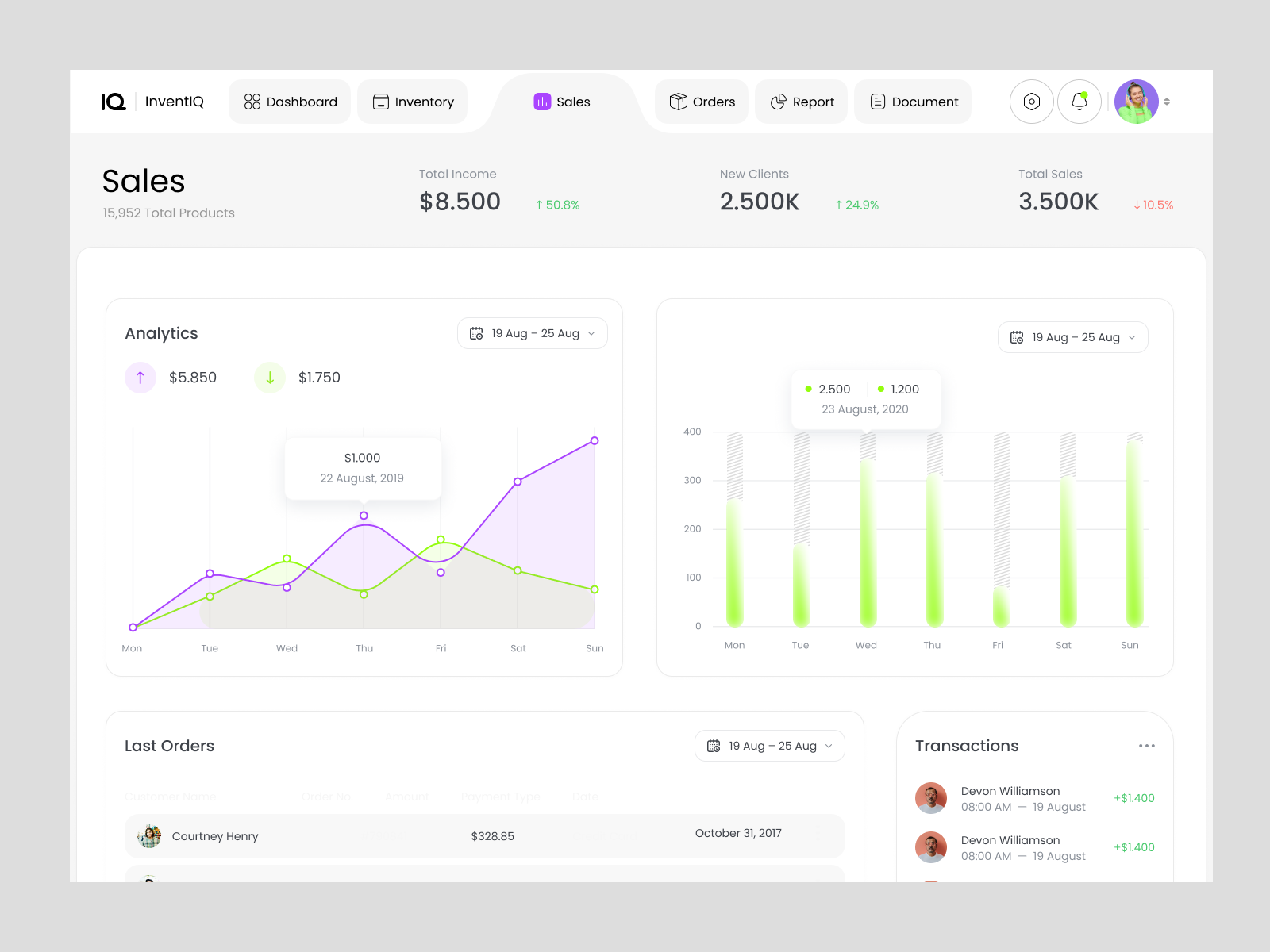Go to the Orders tab
This screenshot has width=1270, height=952.
tap(702, 102)
